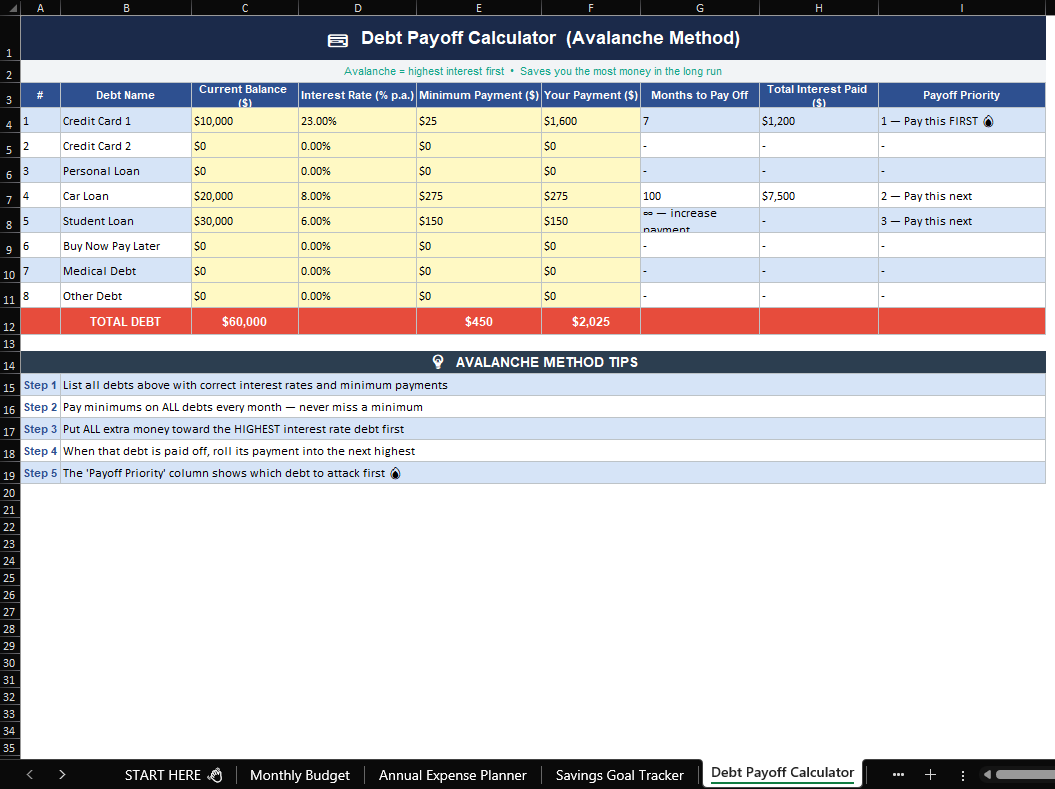Select the $60,000 total balance cell
The height and width of the screenshot is (789, 1055).
(x=245, y=322)
